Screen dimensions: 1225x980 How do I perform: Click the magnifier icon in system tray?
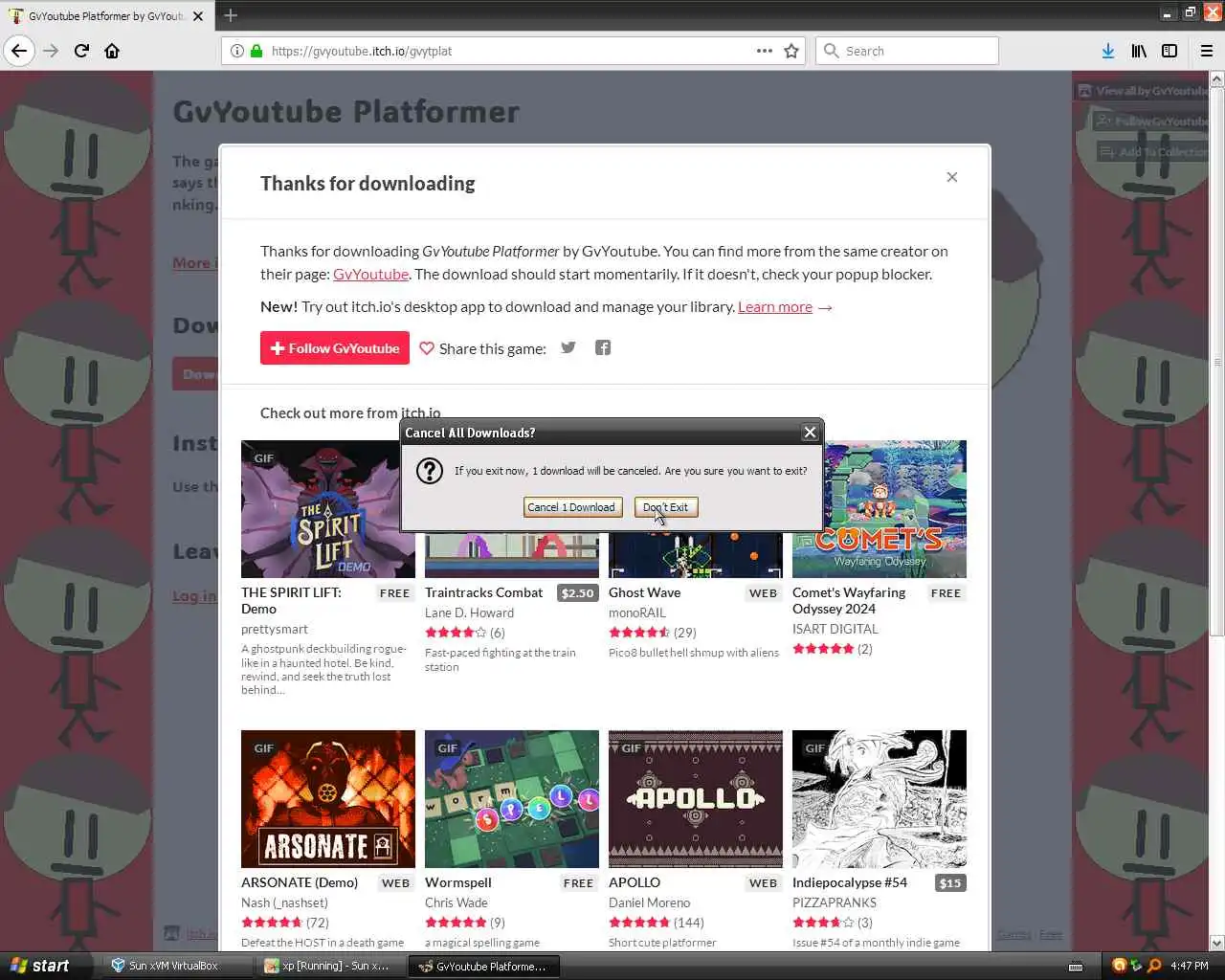point(1154,966)
